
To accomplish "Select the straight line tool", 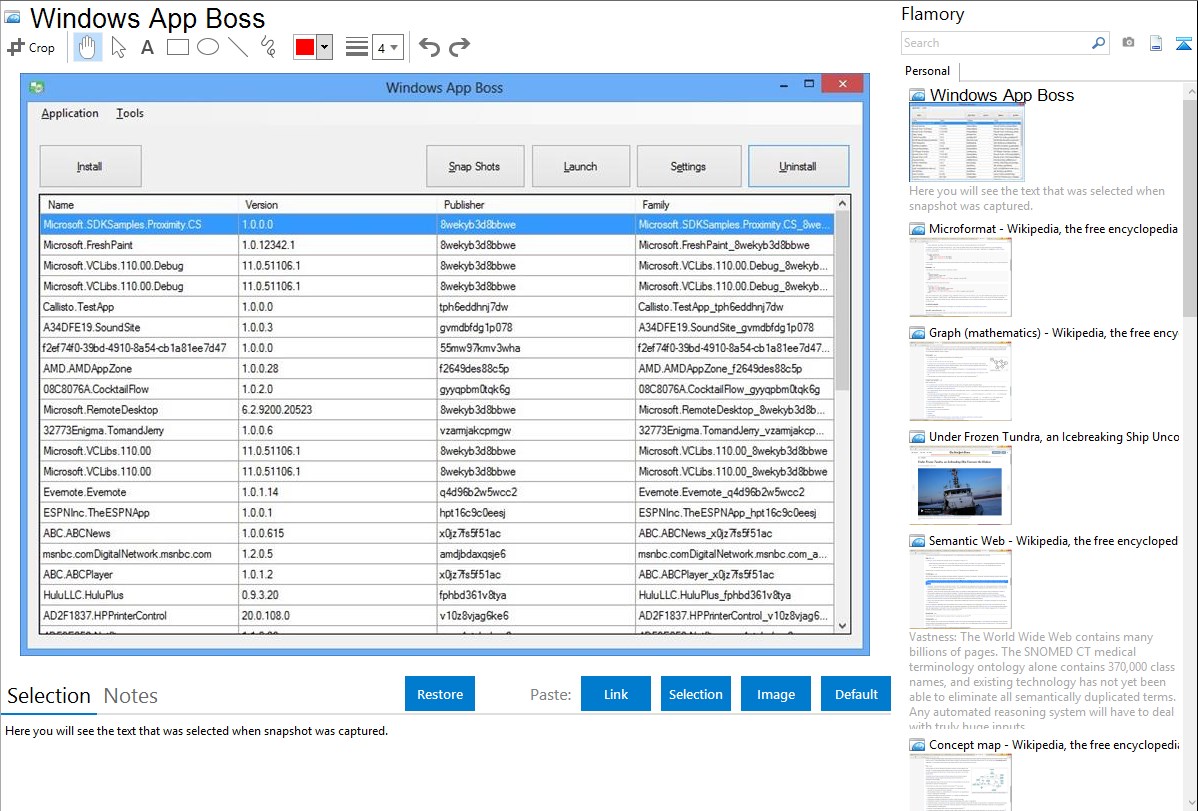I will coord(238,47).
